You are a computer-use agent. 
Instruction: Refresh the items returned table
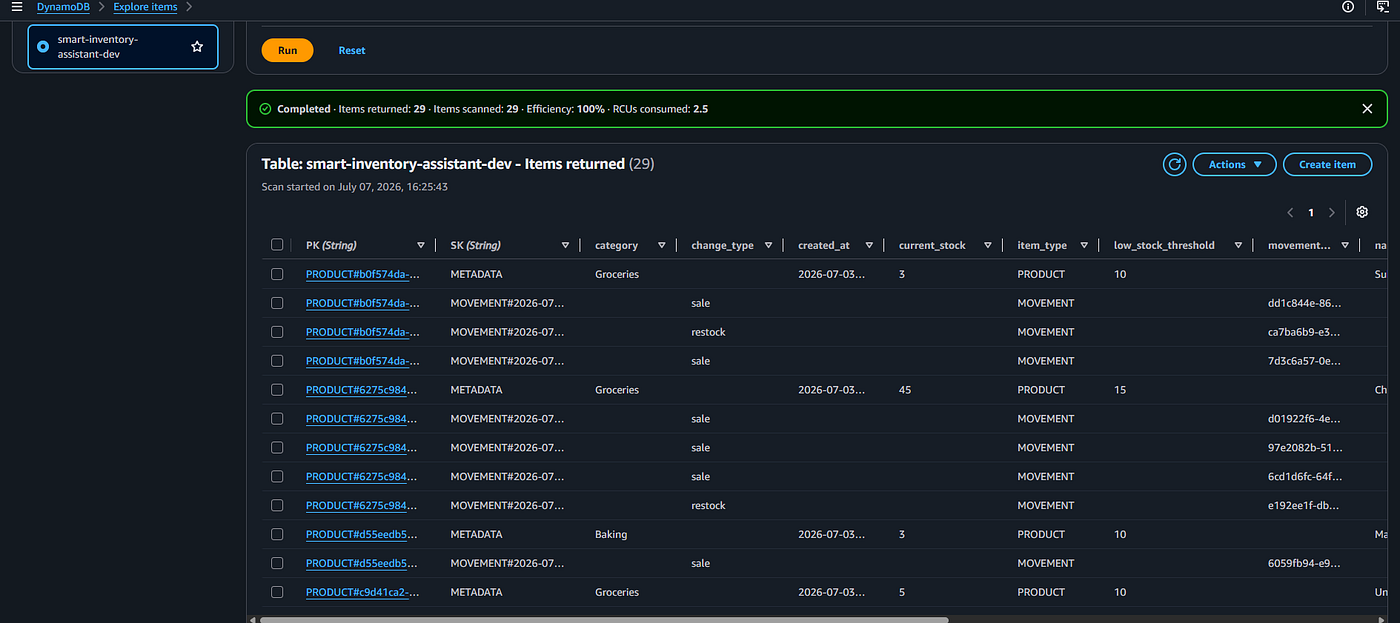[x=1174, y=164]
